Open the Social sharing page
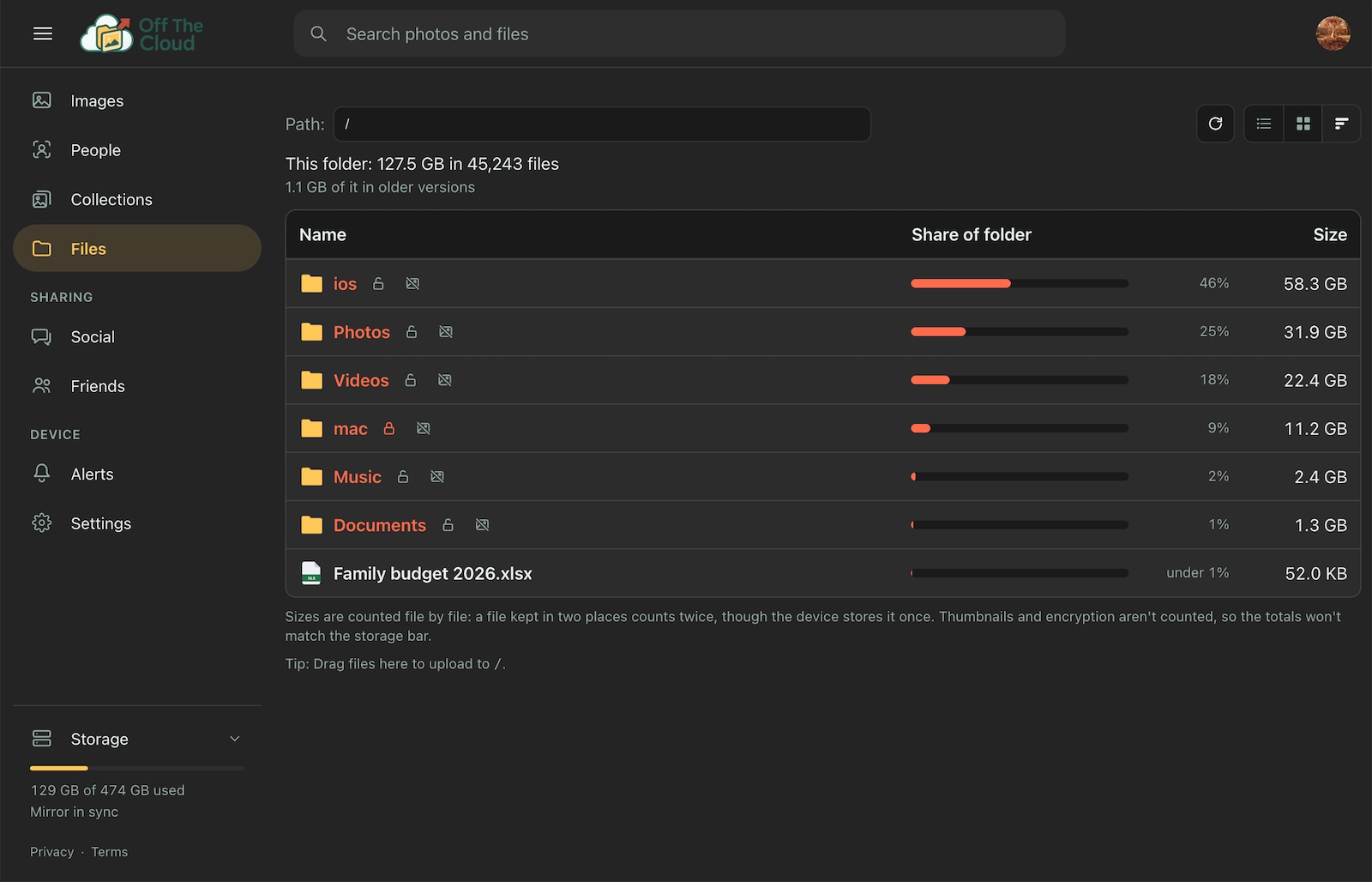Image resolution: width=1372 pixels, height=882 pixels. (x=137, y=336)
